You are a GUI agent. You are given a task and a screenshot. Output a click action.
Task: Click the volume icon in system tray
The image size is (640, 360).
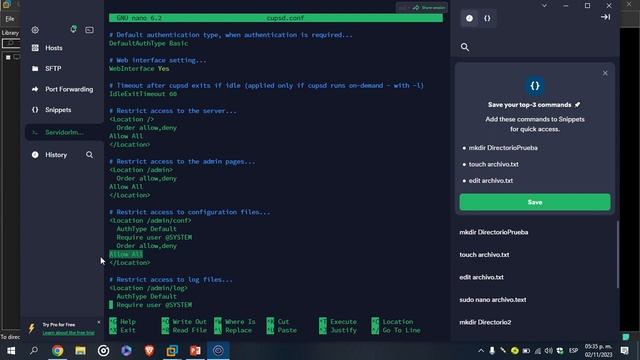coord(549,351)
